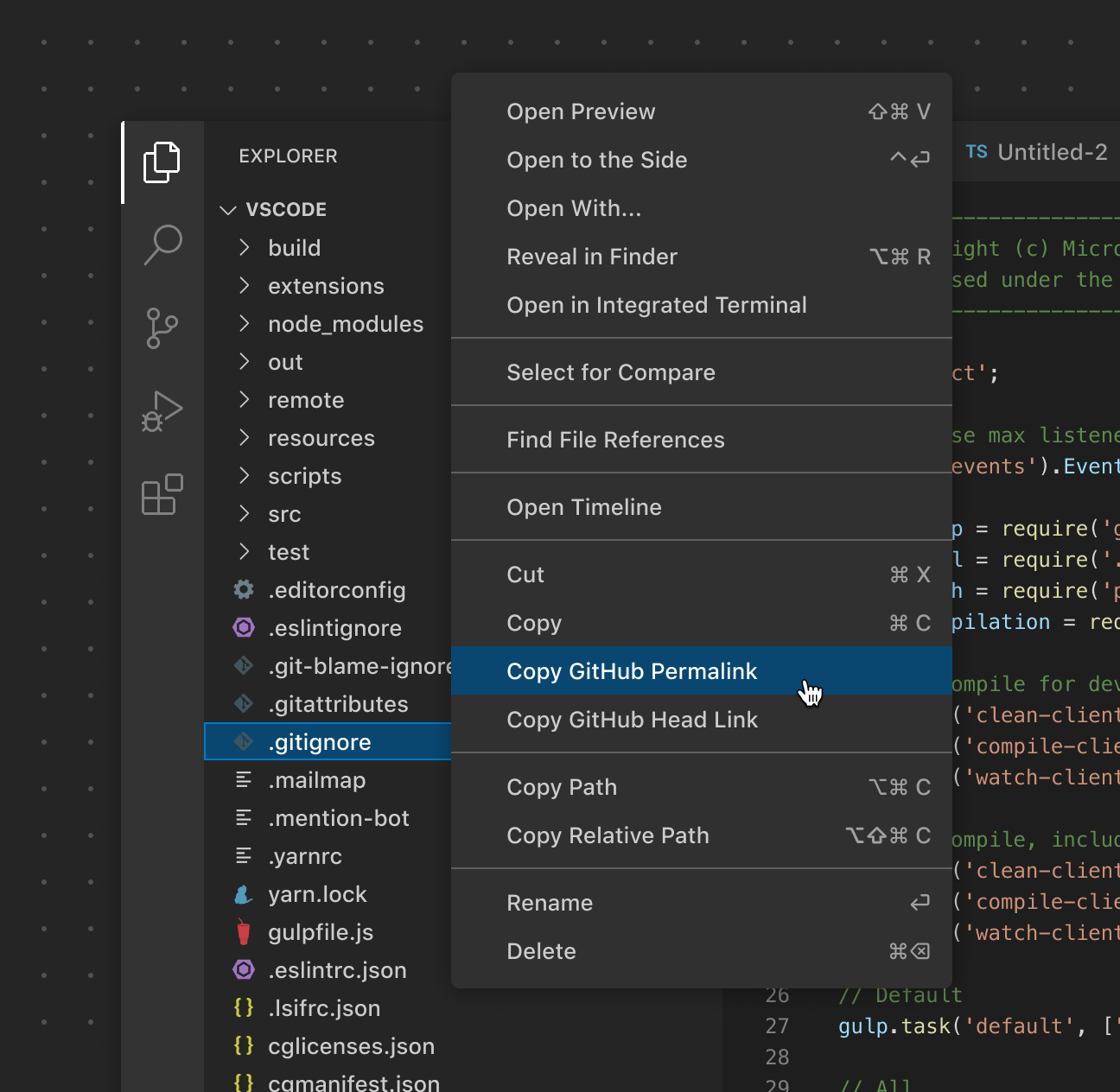Click the TS icon on the Untitled-2 tab
This screenshot has height=1092, width=1120.
[x=976, y=151]
